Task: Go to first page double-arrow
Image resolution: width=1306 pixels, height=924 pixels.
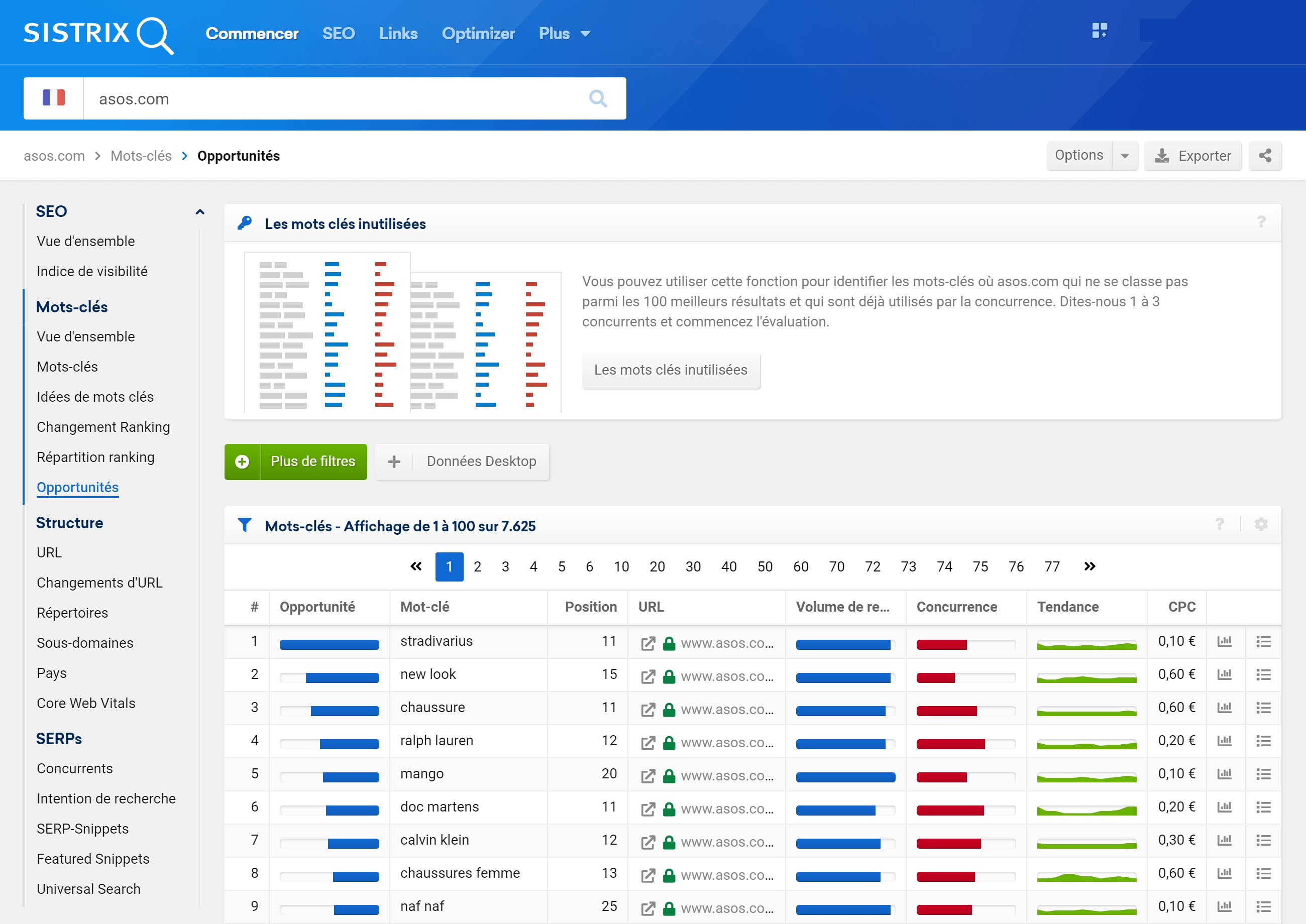Action: 416,566
